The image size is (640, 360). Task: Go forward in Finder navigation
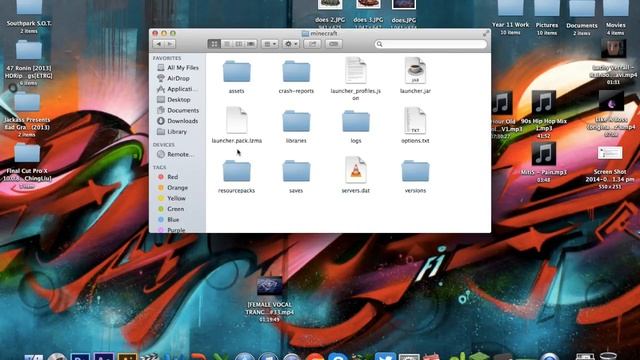pos(170,44)
